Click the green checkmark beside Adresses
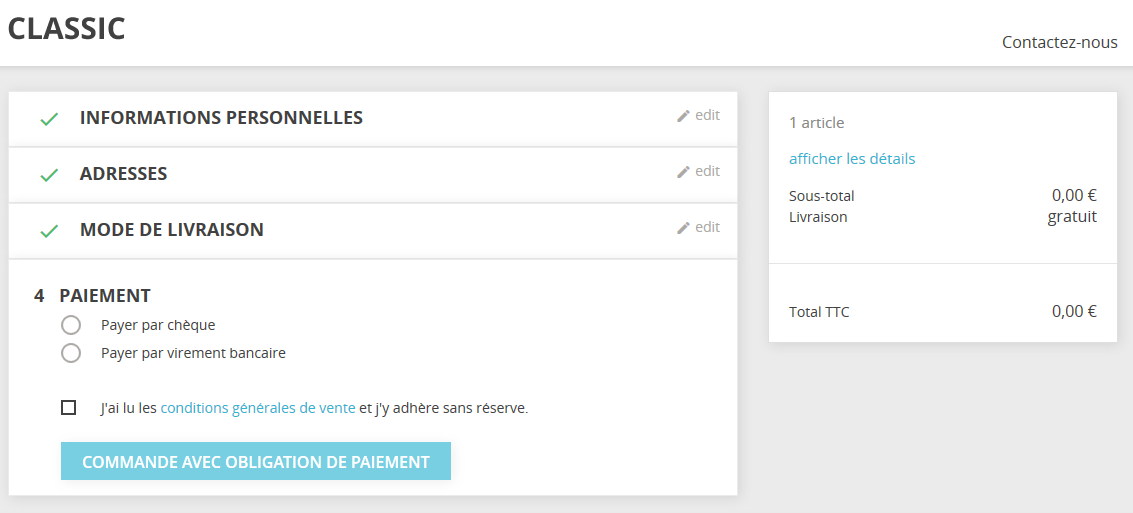 coord(49,175)
